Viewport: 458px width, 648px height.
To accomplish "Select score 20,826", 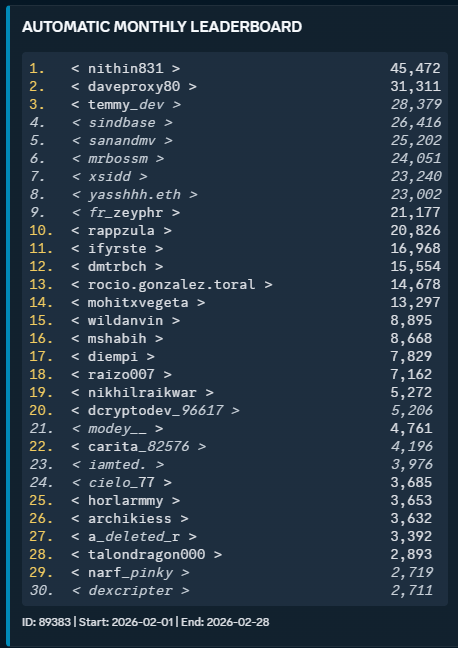I will tap(415, 231).
